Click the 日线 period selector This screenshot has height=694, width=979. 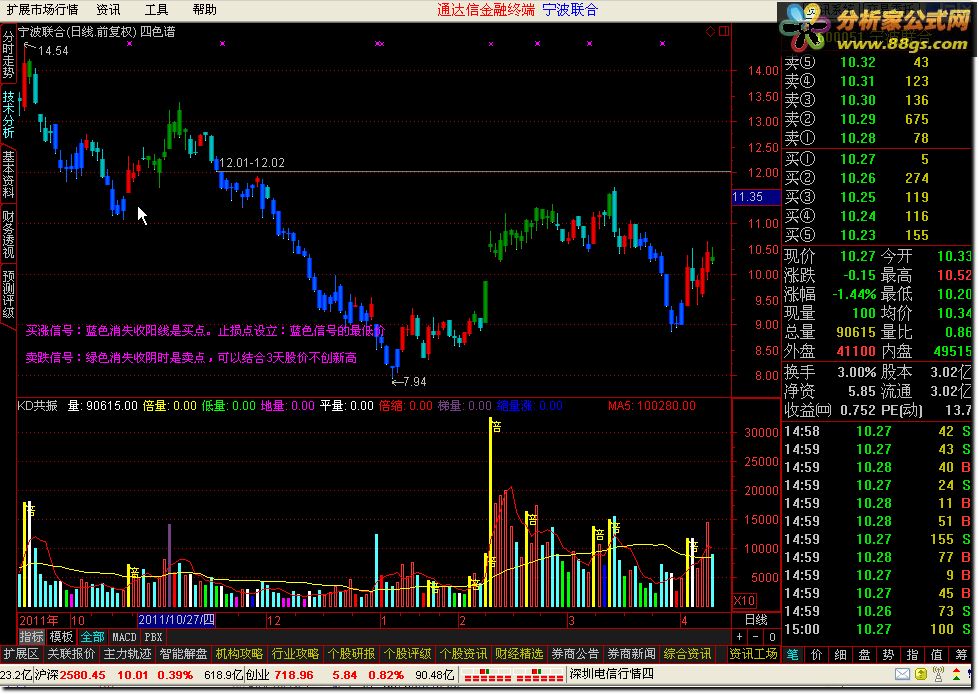[x=755, y=620]
